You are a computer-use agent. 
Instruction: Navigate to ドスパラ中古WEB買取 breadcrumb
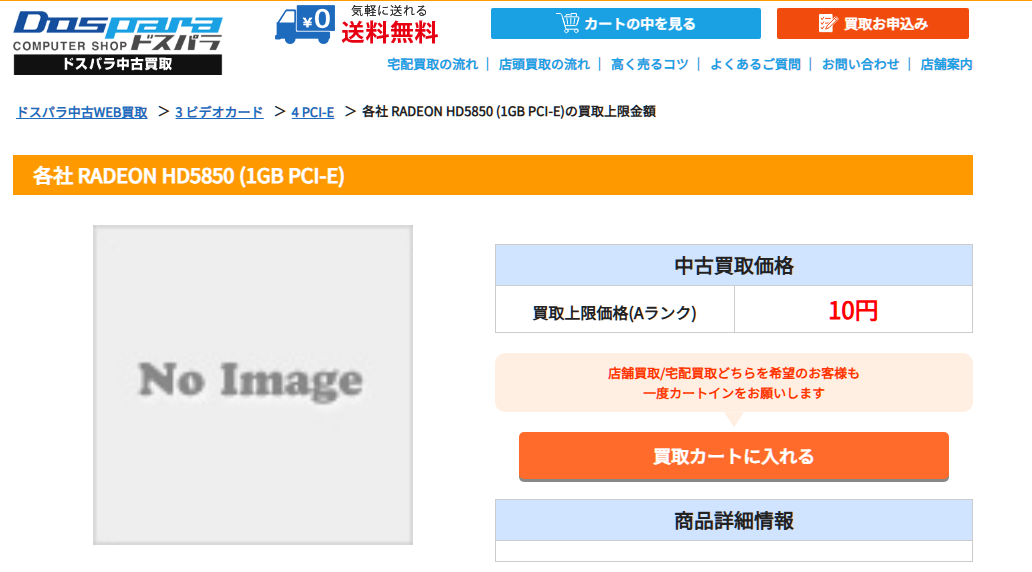(x=82, y=112)
